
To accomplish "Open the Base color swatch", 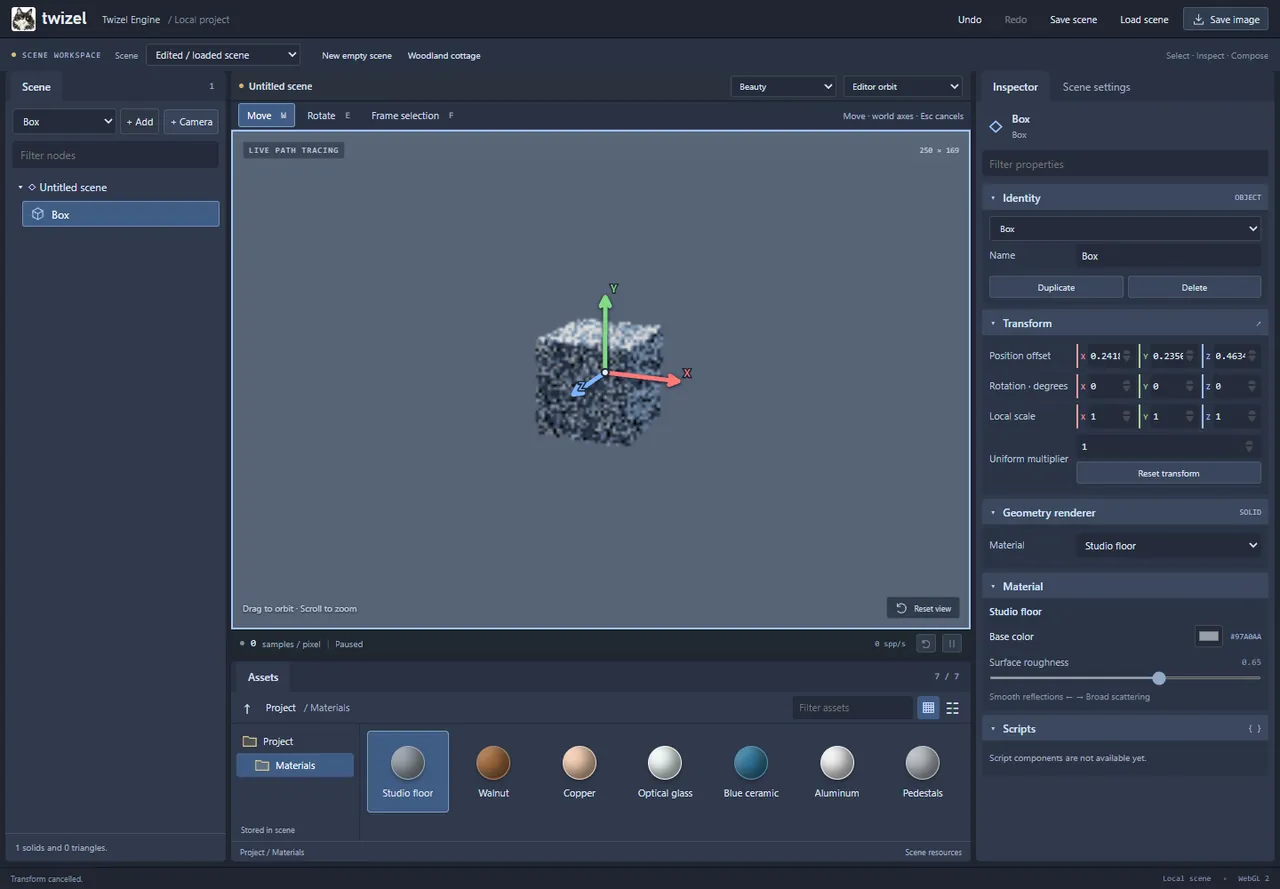I will pyautogui.click(x=1209, y=636).
